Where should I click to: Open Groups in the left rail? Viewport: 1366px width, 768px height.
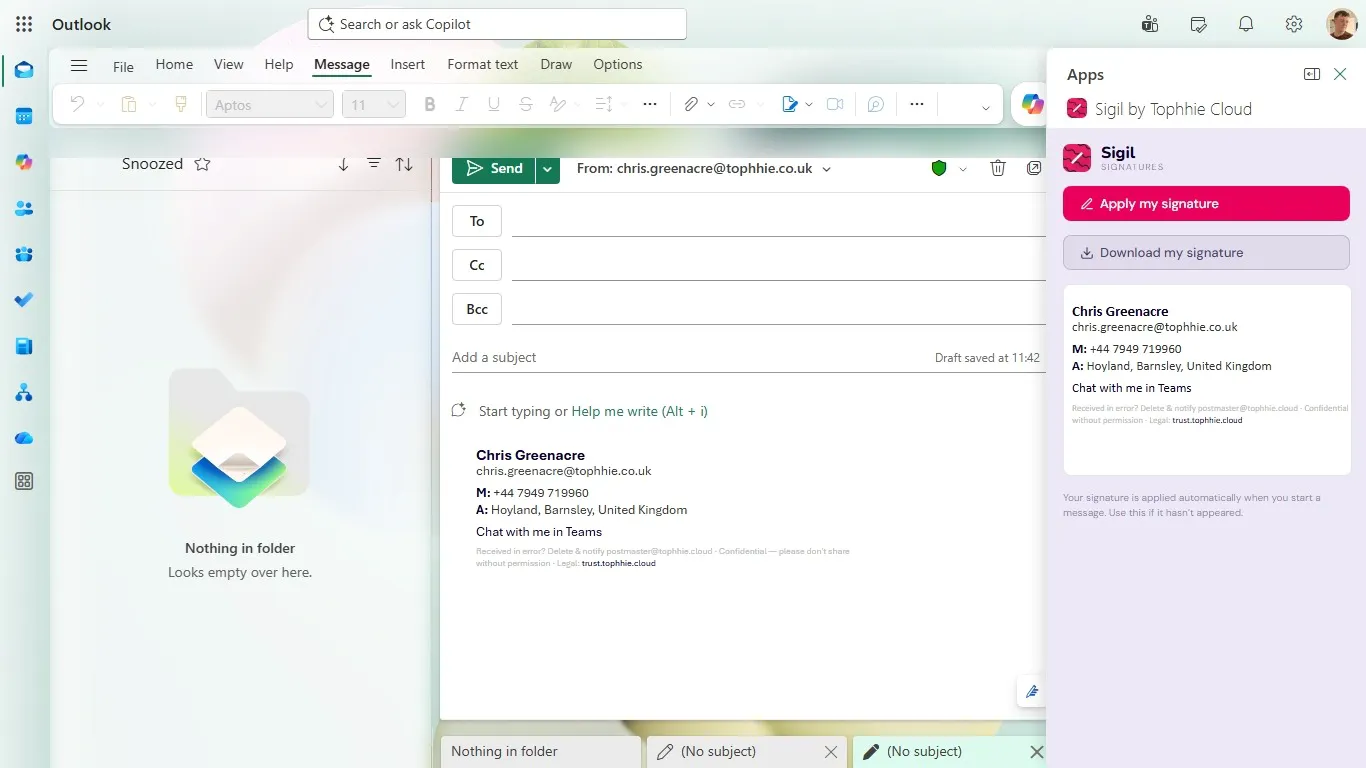point(24,254)
